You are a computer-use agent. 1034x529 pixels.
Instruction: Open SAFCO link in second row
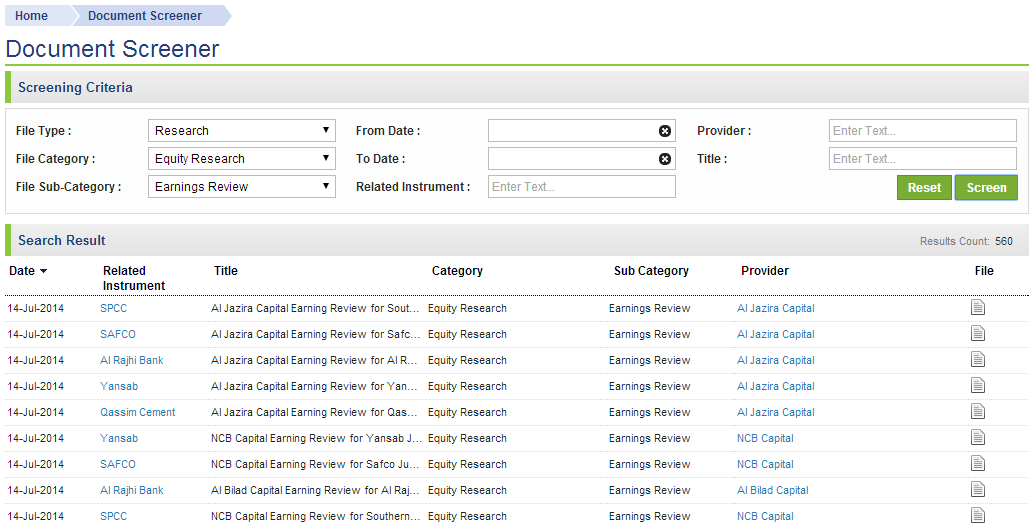click(x=118, y=334)
